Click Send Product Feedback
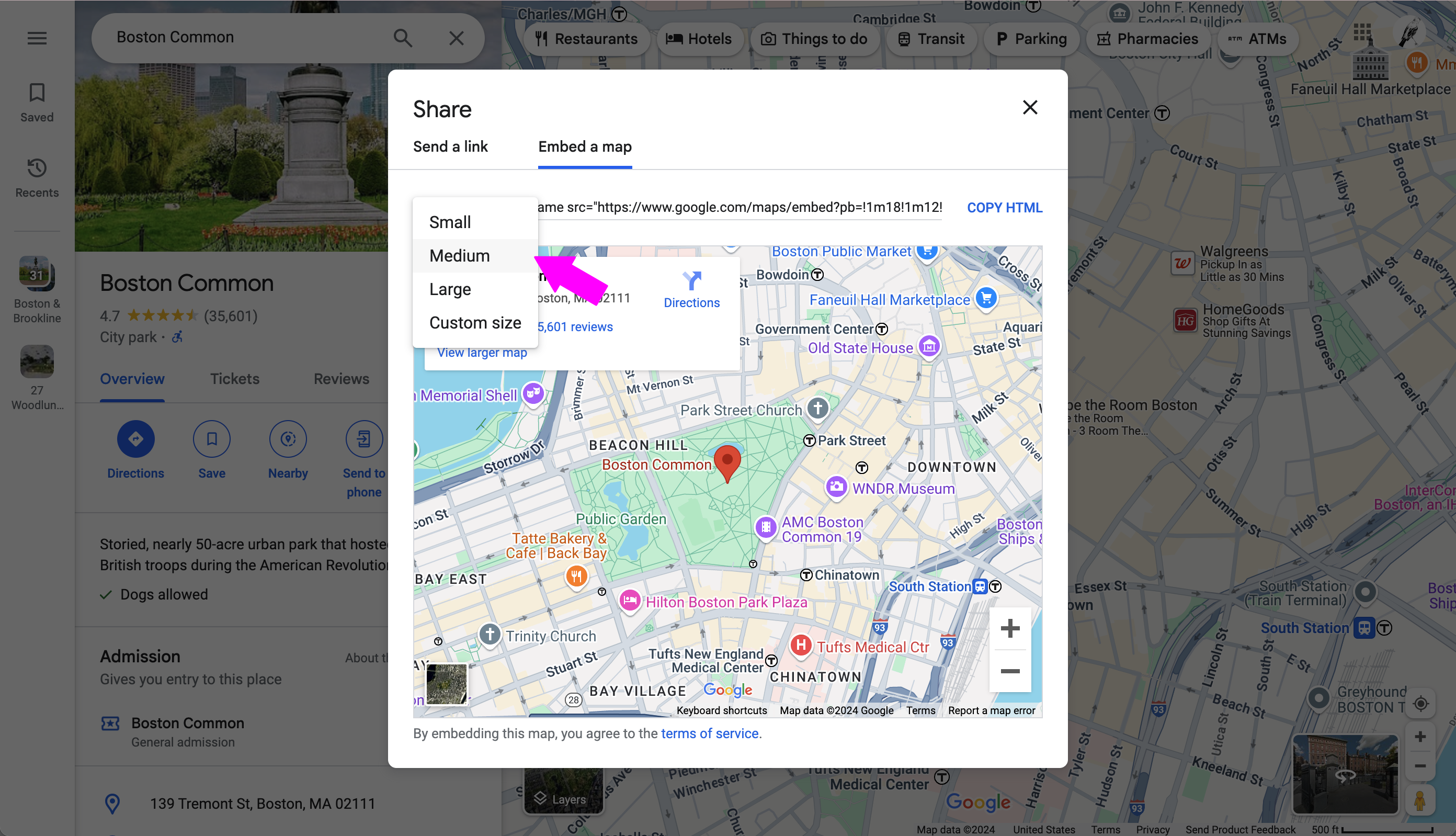The height and width of the screenshot is (836, 1456). pos(1240,830)
